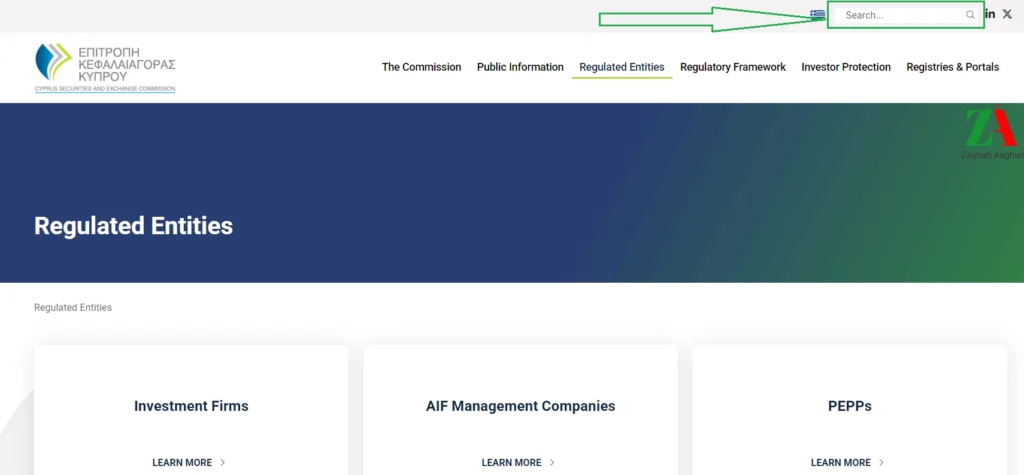Select Regulated Entities in navigation bar

pyautogui.click(x=621, y=67)
